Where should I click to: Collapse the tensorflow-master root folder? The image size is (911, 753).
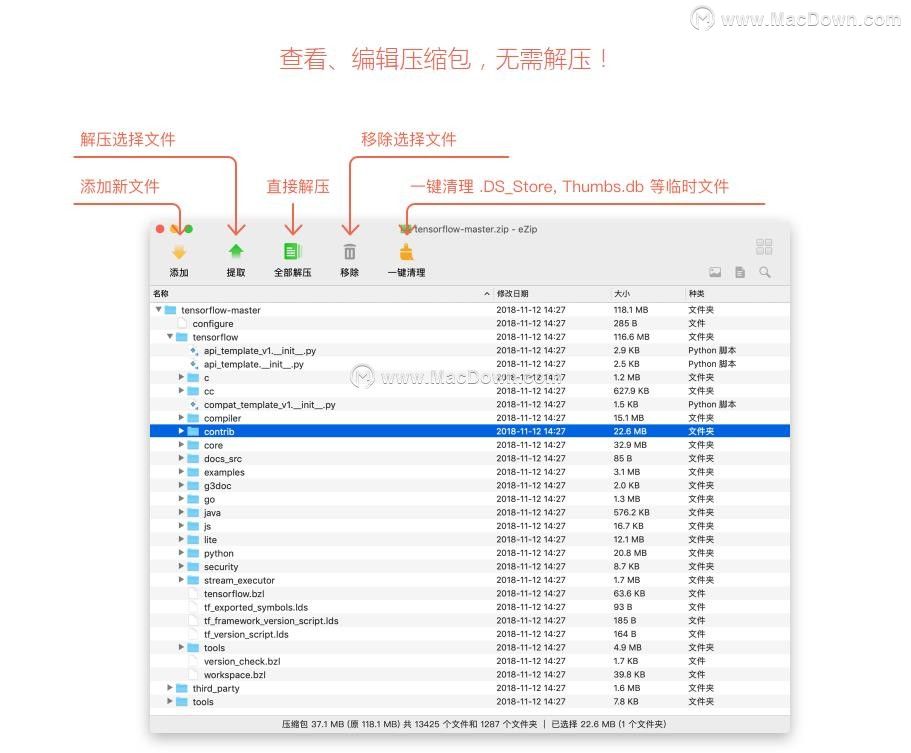click(x=158, y=310)
